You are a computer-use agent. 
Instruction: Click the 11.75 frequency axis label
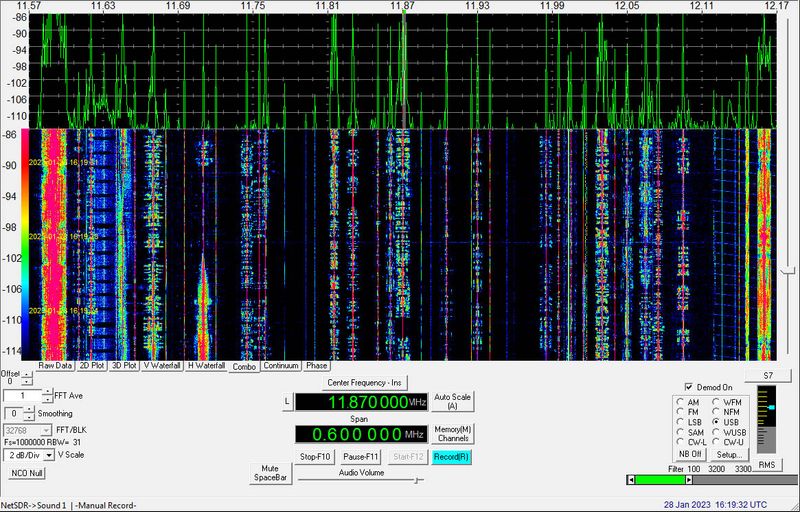point(253,6)
